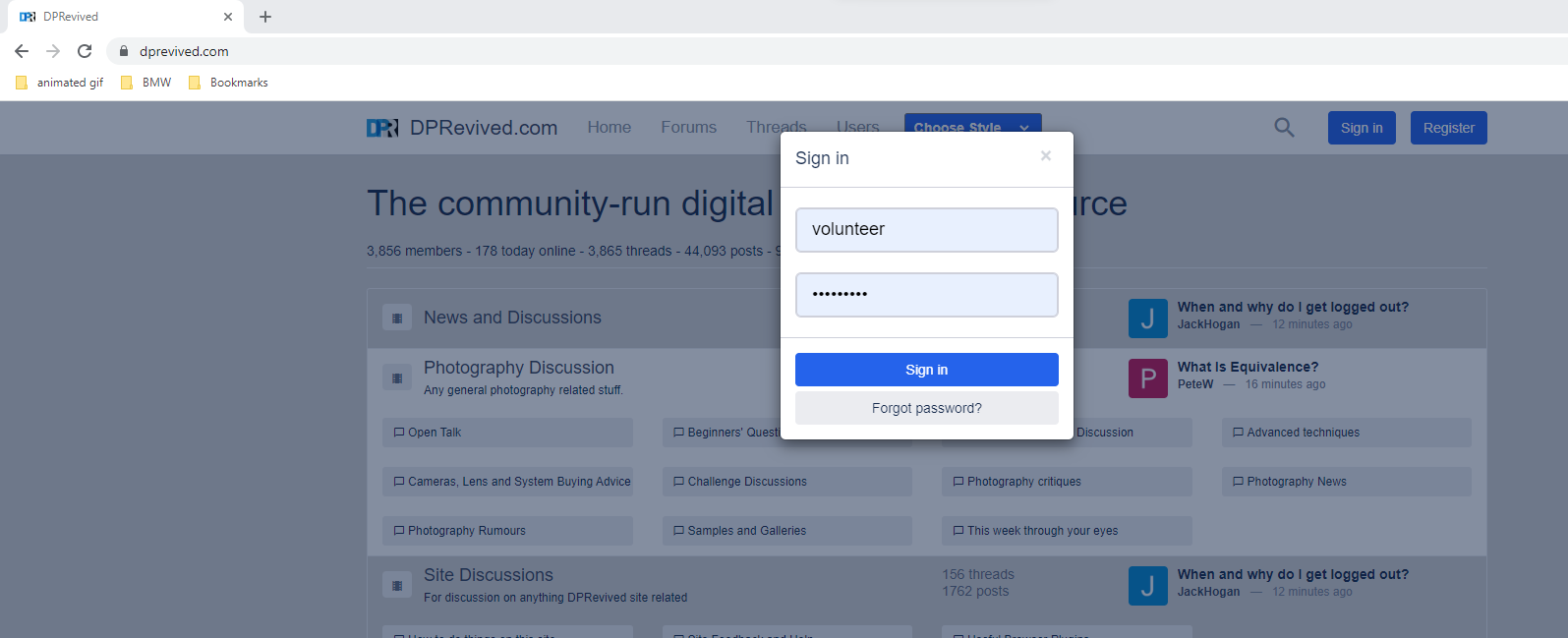The image size is (1568, 638).
Task: Open the Photography Rumours forum
Action: coord(507,531)
